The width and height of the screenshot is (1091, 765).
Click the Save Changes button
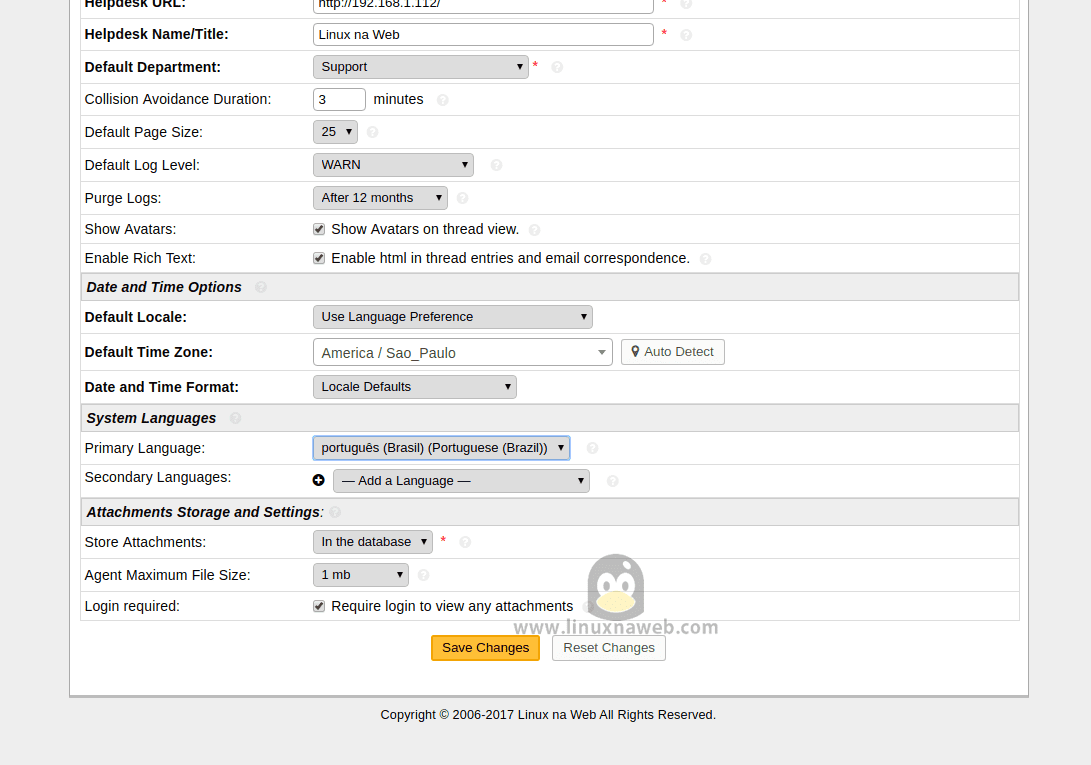coord(485,648)
